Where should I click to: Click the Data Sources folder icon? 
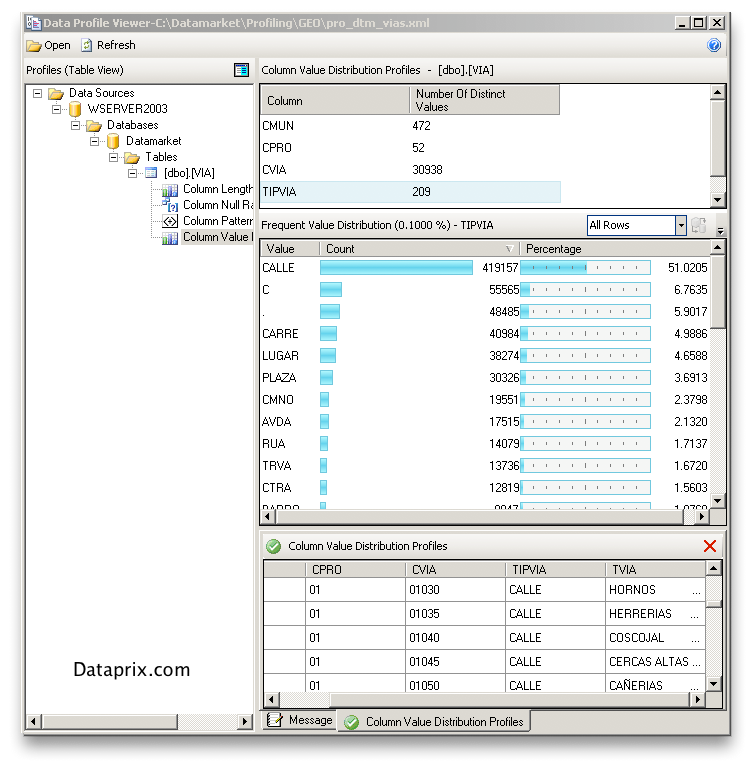[56, 93]
